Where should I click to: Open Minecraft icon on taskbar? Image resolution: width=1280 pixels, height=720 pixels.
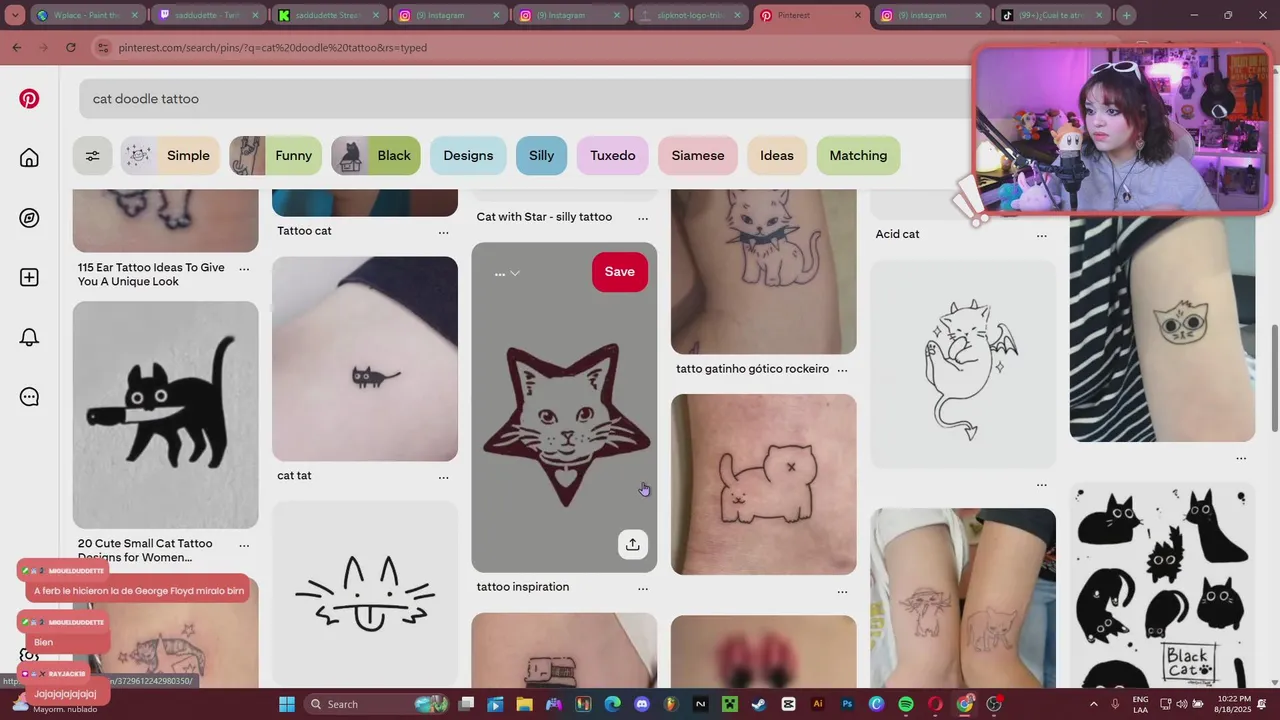click(730, 704)
